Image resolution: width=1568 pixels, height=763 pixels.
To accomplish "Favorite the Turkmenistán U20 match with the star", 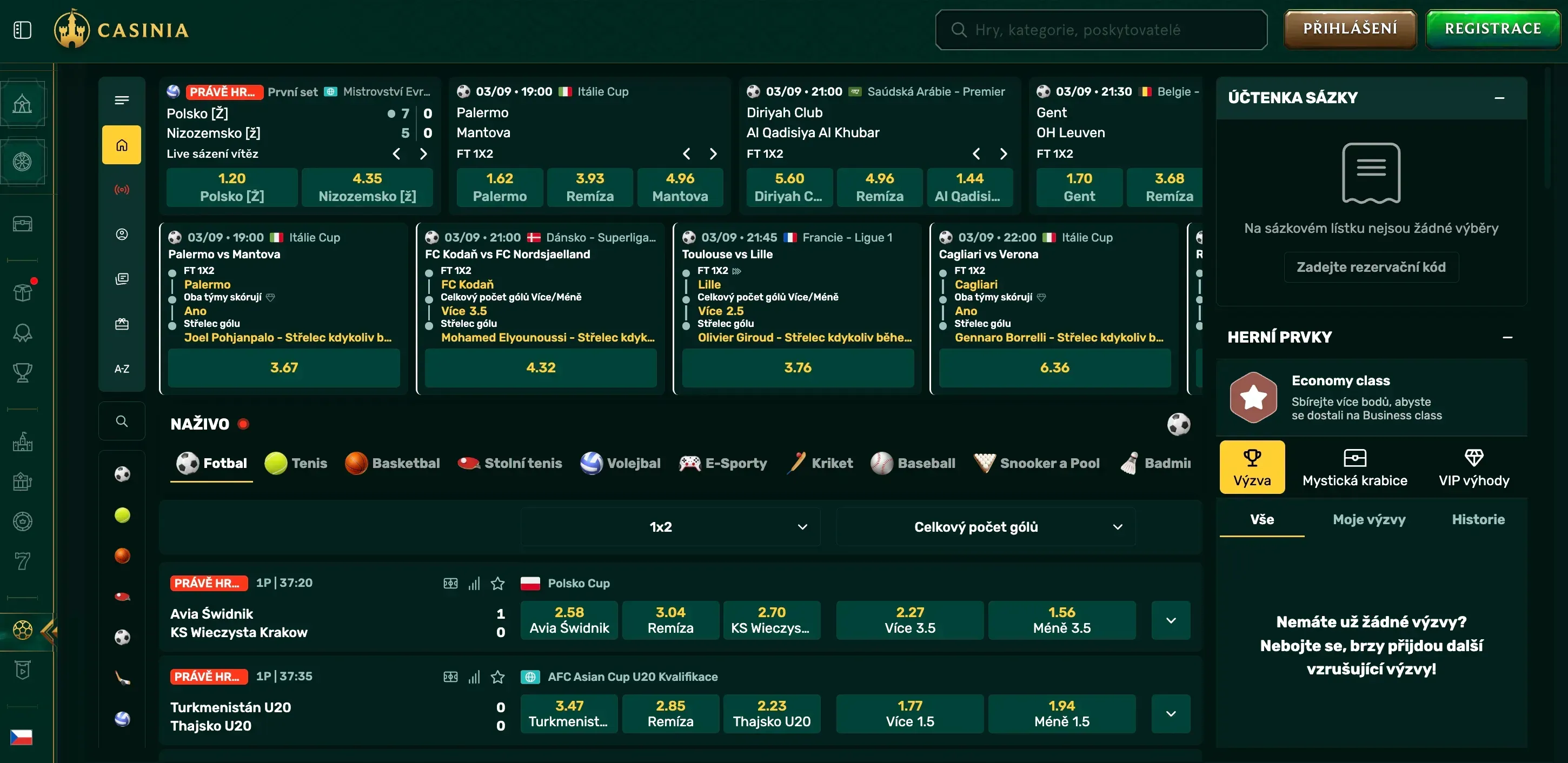I will coord(498,677).
